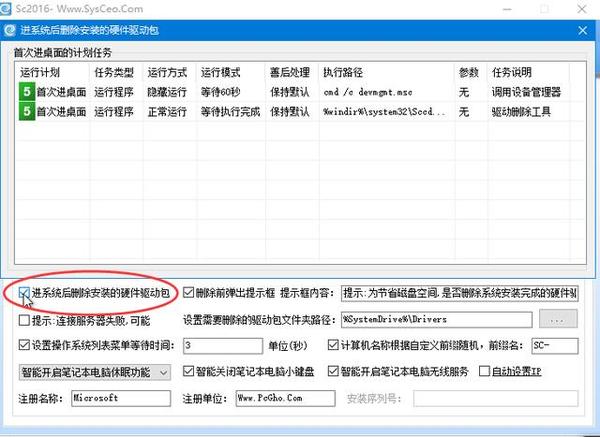Uncheck 进系统后删除安装的硬件驱动包 checkbox
The image size is (600, 437).
(24, 294)
